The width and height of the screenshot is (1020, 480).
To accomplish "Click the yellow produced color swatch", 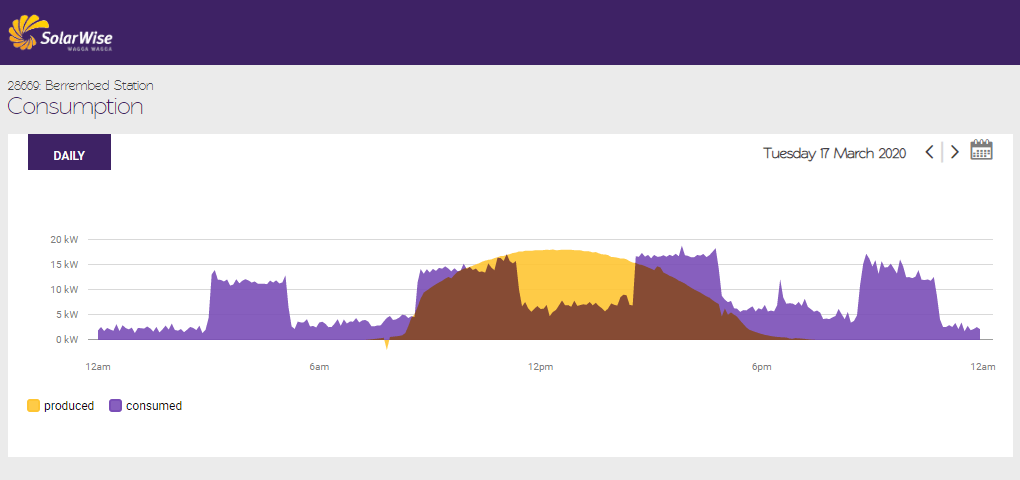I will pyautogui.click(x=34, y=406).
